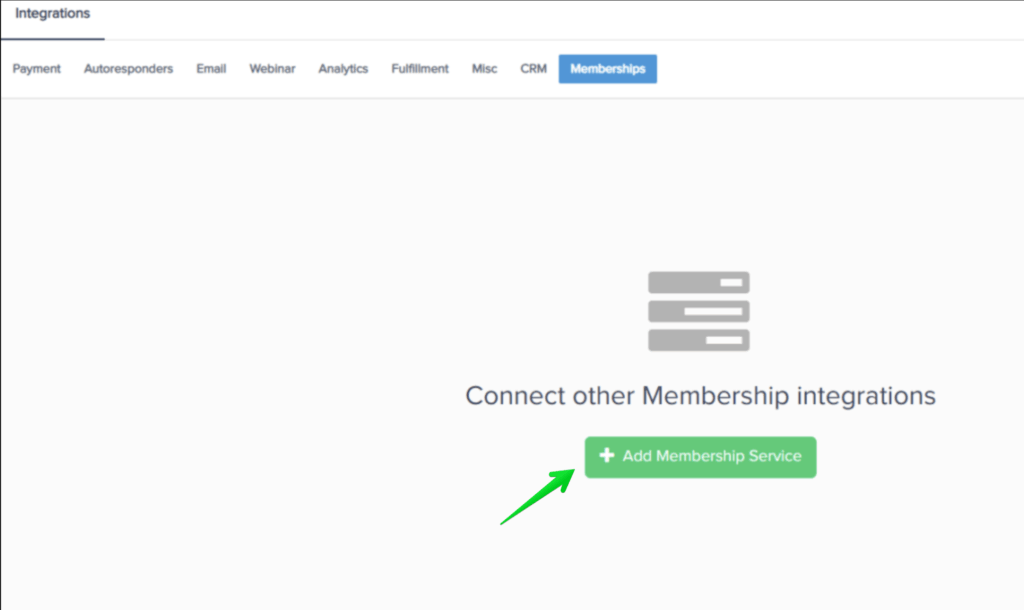
Task: Click the middle bar of the server stack icon
Action: pos(699,311)
